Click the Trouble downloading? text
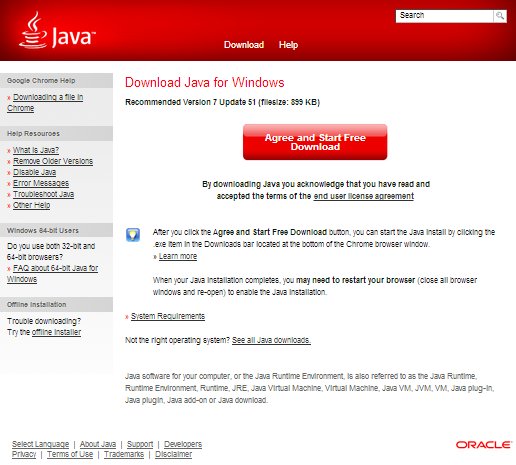The width and height of the screenshot is (516, 465). [44, 321]
